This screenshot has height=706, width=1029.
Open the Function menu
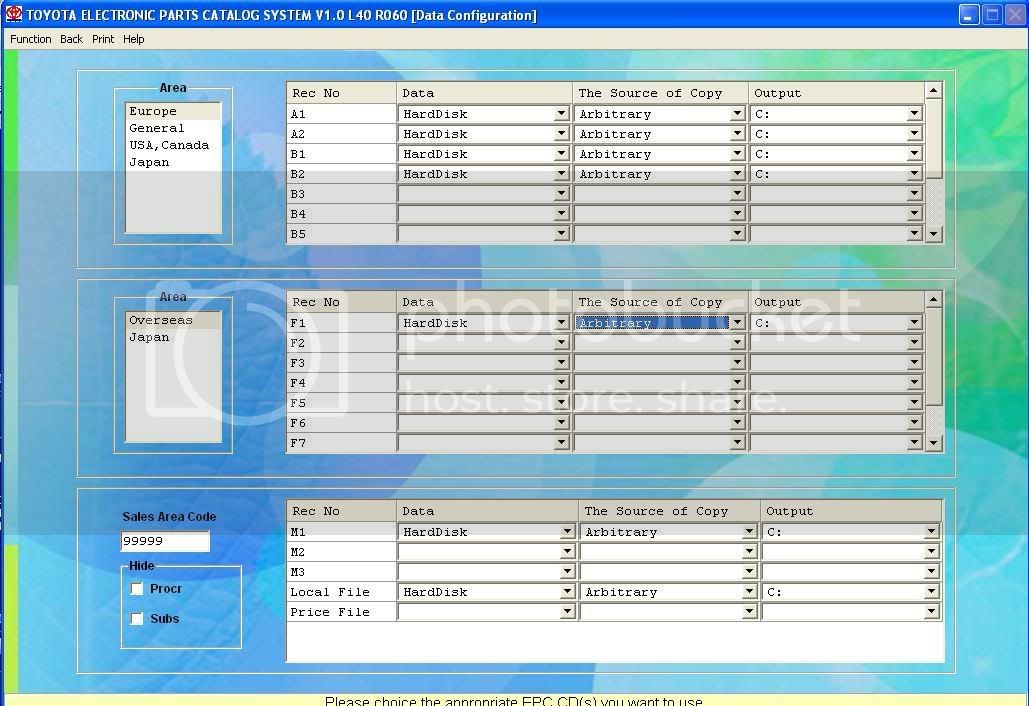pos(31,39)
